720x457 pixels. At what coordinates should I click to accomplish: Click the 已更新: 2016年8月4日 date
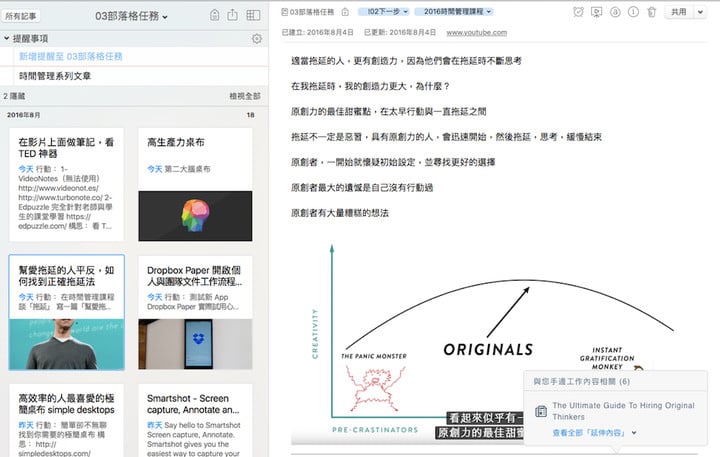[399, 33]
